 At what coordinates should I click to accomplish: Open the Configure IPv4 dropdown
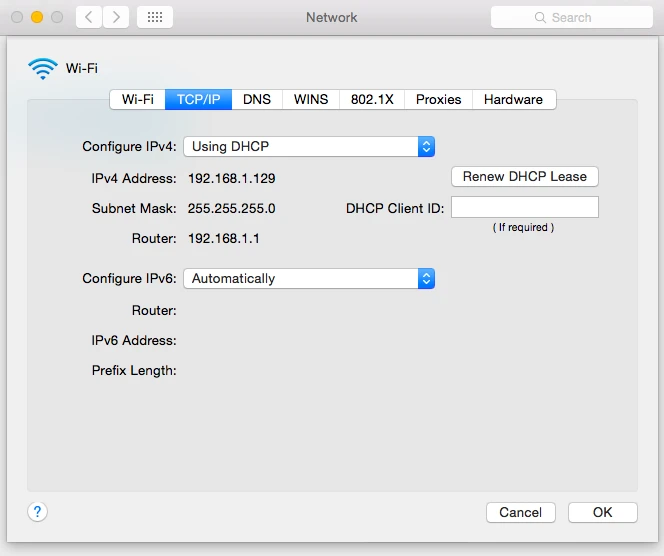coord(309,146)
